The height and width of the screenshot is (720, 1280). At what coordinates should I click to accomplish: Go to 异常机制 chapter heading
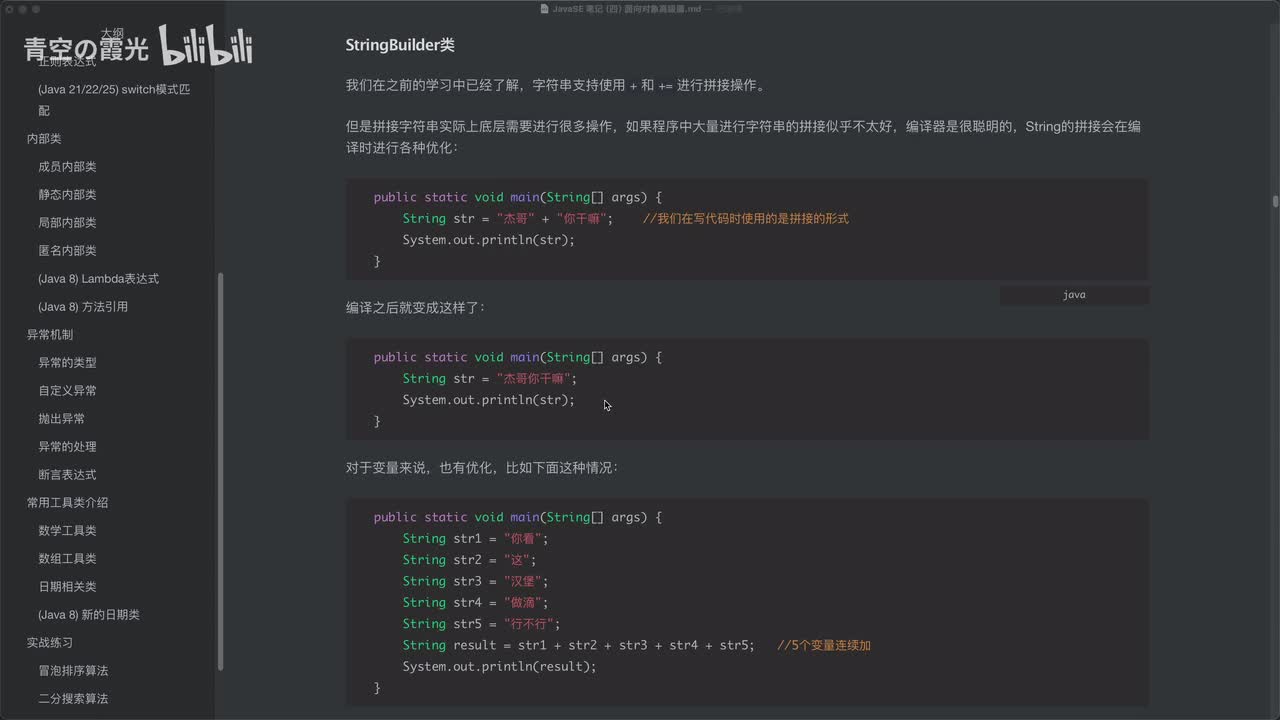pyautogui.click(x=50, y=335)
